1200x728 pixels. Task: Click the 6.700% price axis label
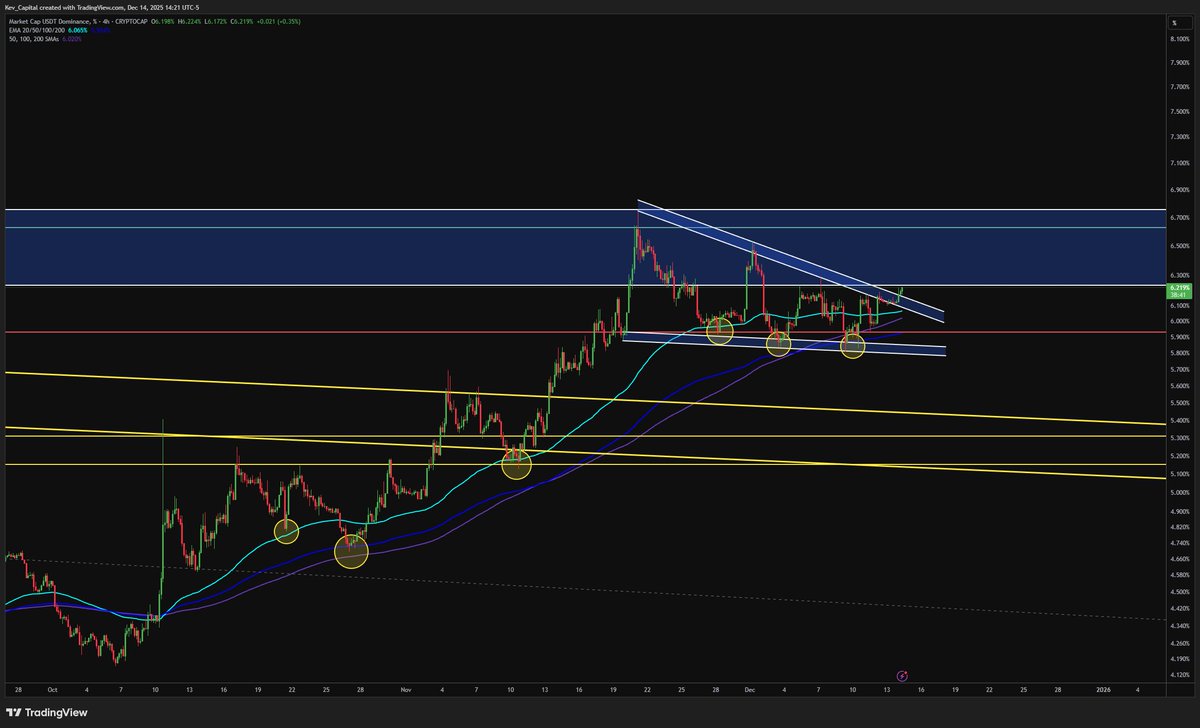pos(1178,217)
